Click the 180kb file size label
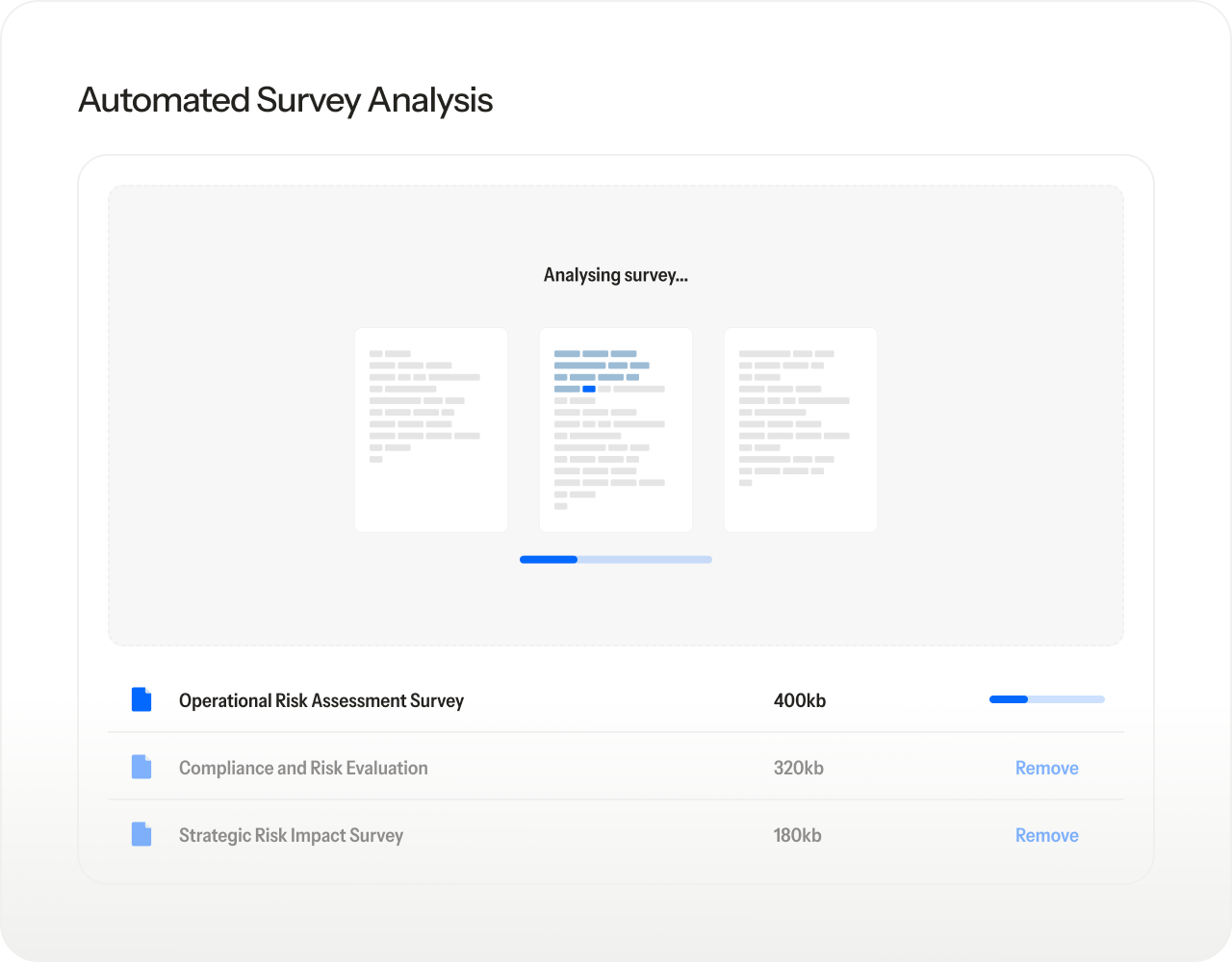 (x=798, y=835)
